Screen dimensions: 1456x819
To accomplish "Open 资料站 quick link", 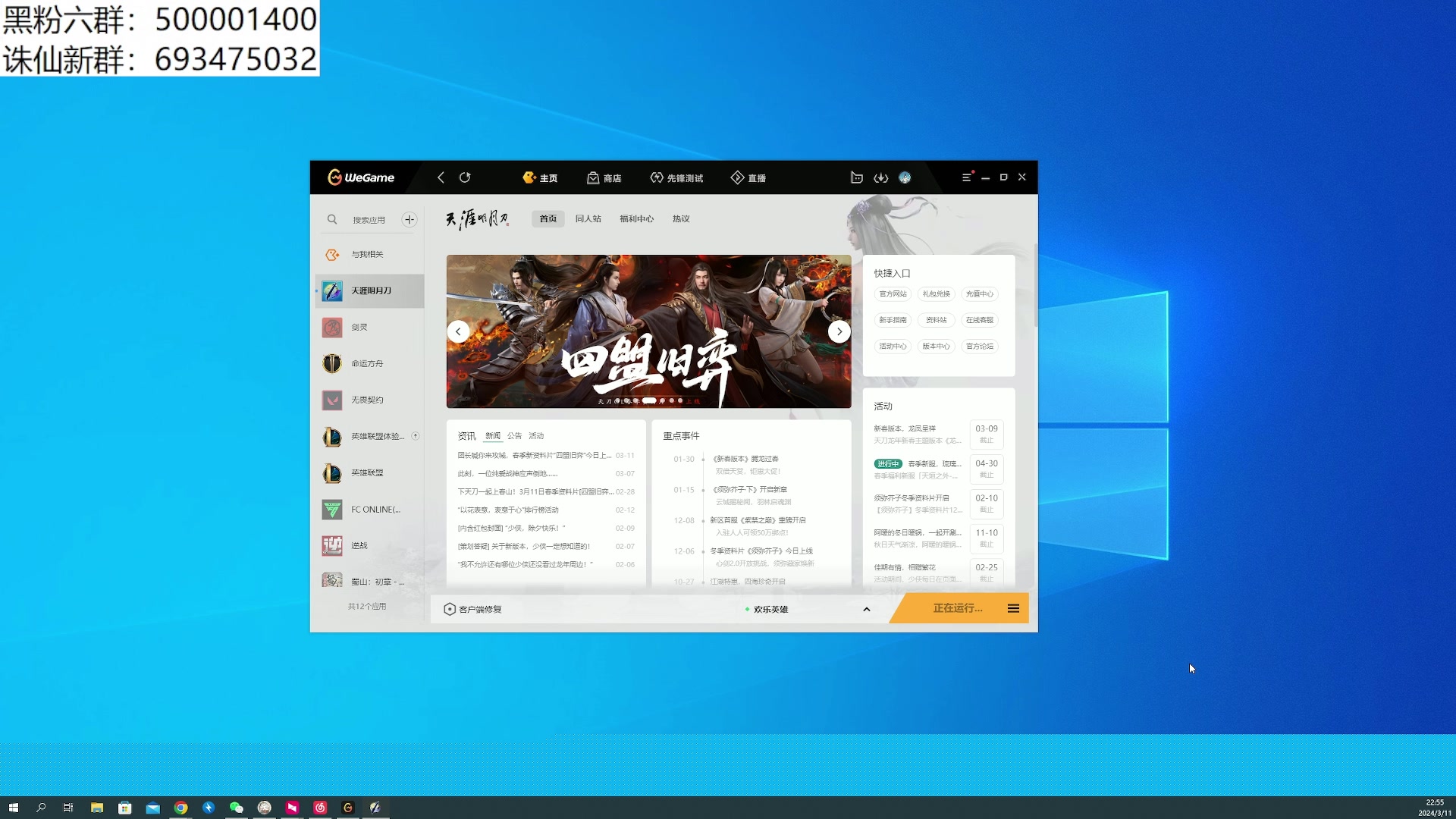I will click(x=936, y=320).
